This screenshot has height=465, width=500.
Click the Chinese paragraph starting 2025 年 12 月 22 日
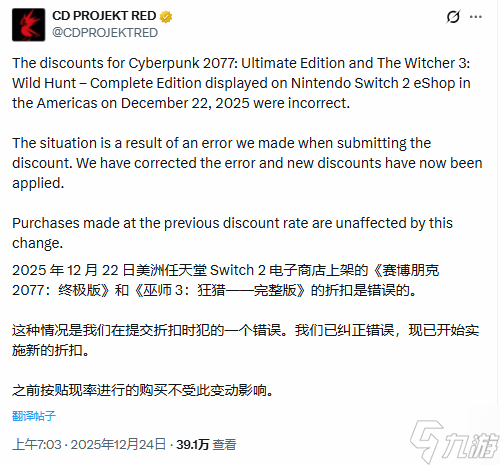pos(226,280)
